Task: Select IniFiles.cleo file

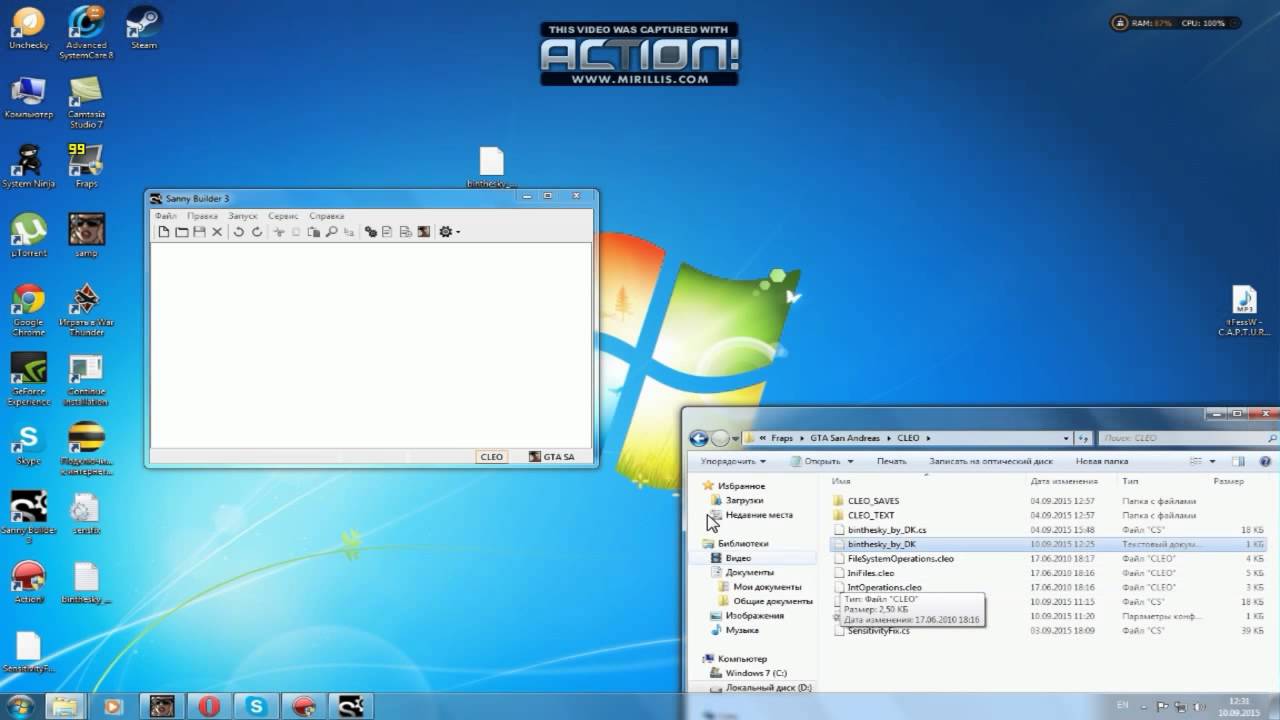Action: click(870, 573)
